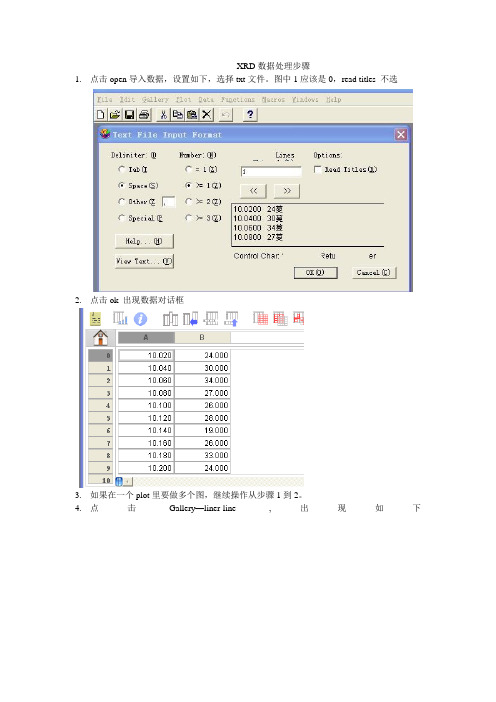Click preview line '10.0200 24'
Image resolution: width=496 pixels, height=702 pixels.
(258, 209)
